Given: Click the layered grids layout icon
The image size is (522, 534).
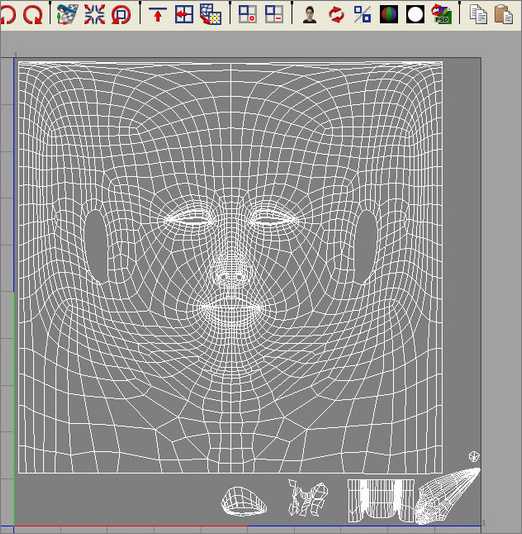Looking at the screenshot, I should click(x=210, y=15).
